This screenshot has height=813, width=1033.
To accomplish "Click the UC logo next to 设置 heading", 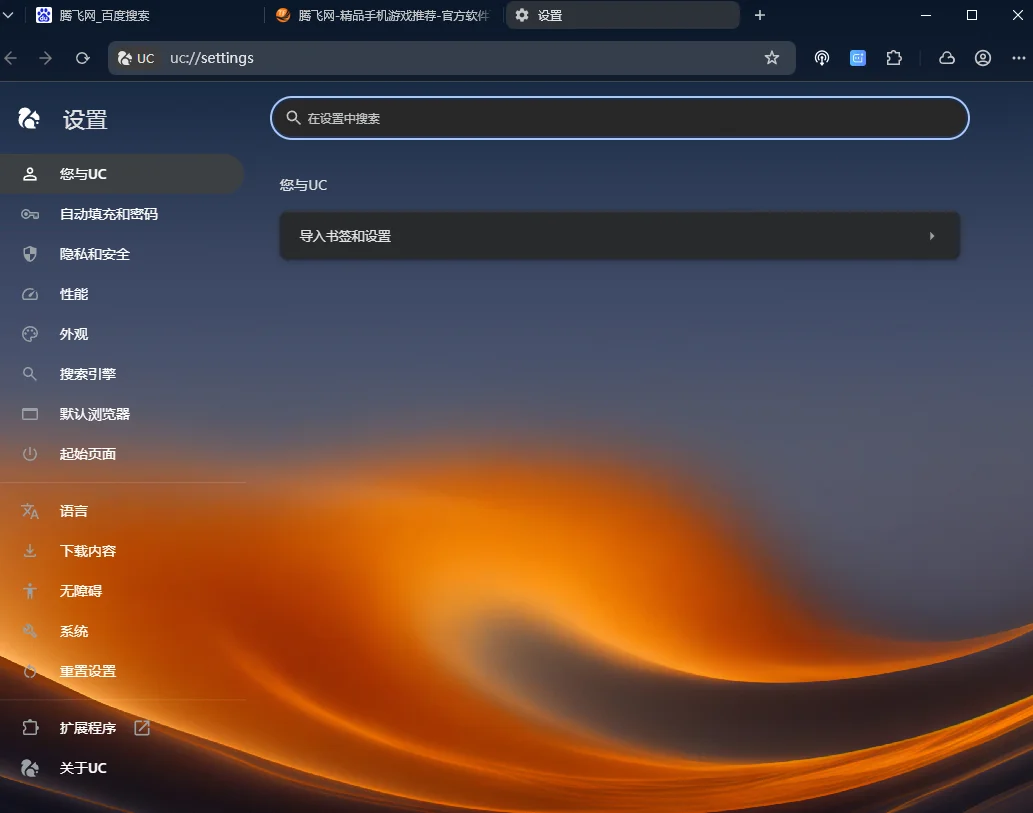I will coord(29,119).
